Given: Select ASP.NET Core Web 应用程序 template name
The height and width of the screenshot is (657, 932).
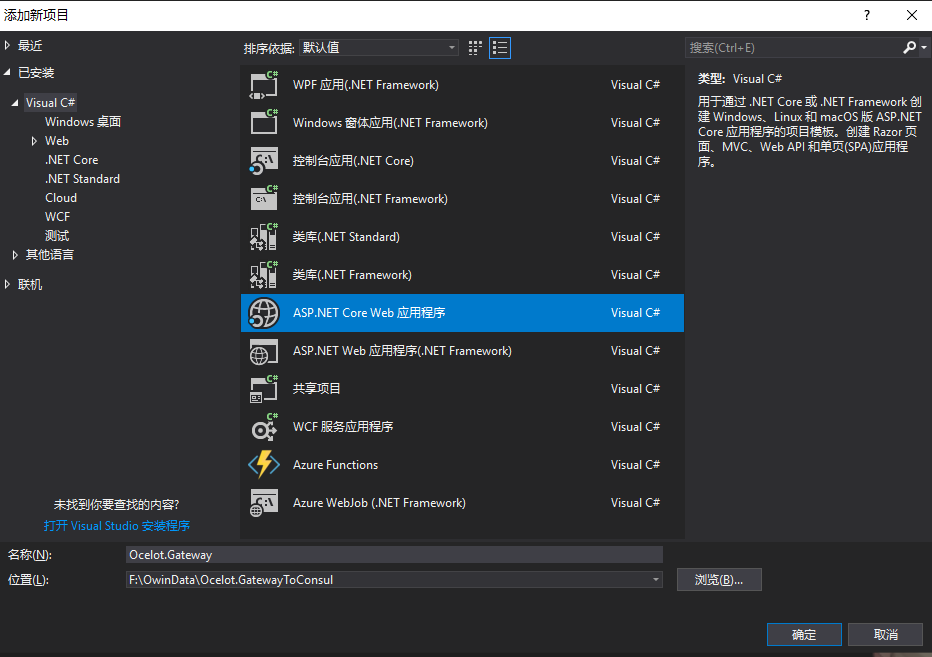Looking at the screenshot, I should pos(369,313).
